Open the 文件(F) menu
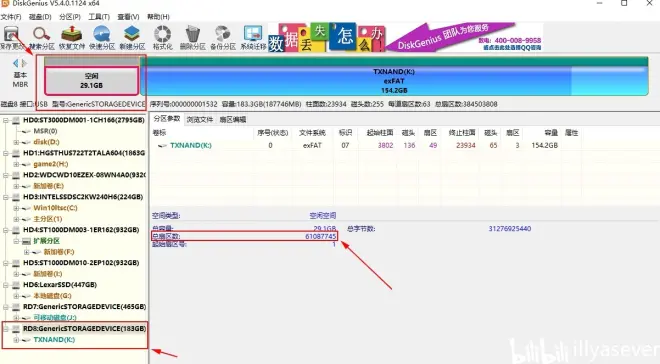Viewport: 660px width, 364px height. tap(11, 17)
